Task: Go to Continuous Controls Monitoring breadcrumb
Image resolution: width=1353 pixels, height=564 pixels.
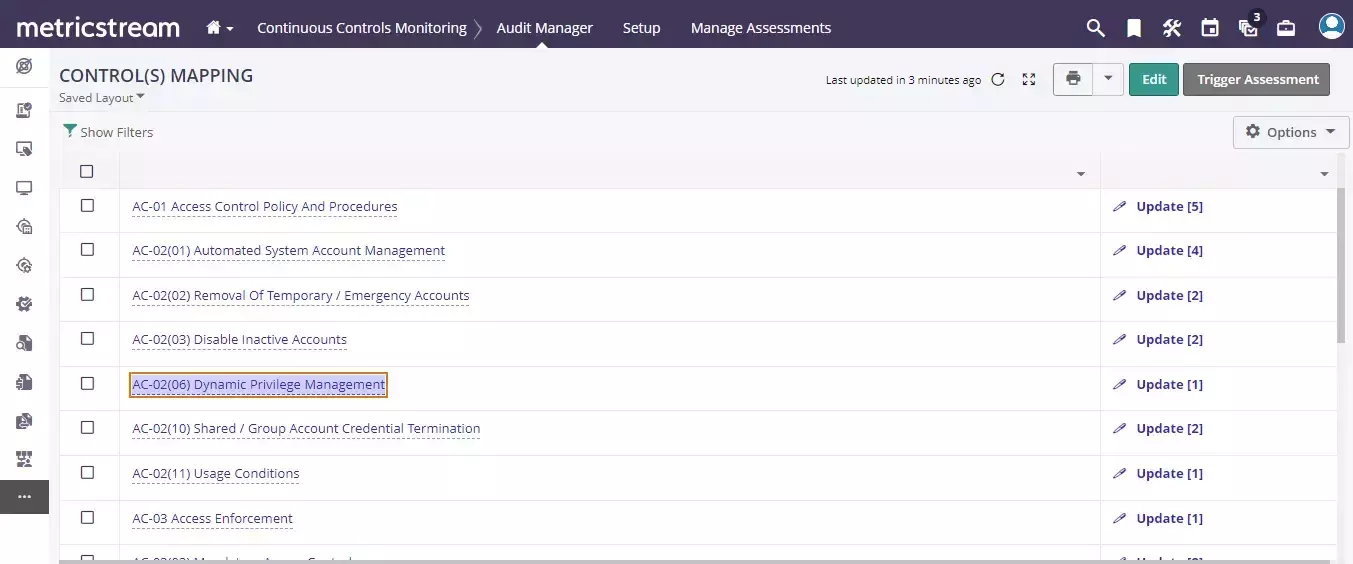Action: (x=362, y=28)
